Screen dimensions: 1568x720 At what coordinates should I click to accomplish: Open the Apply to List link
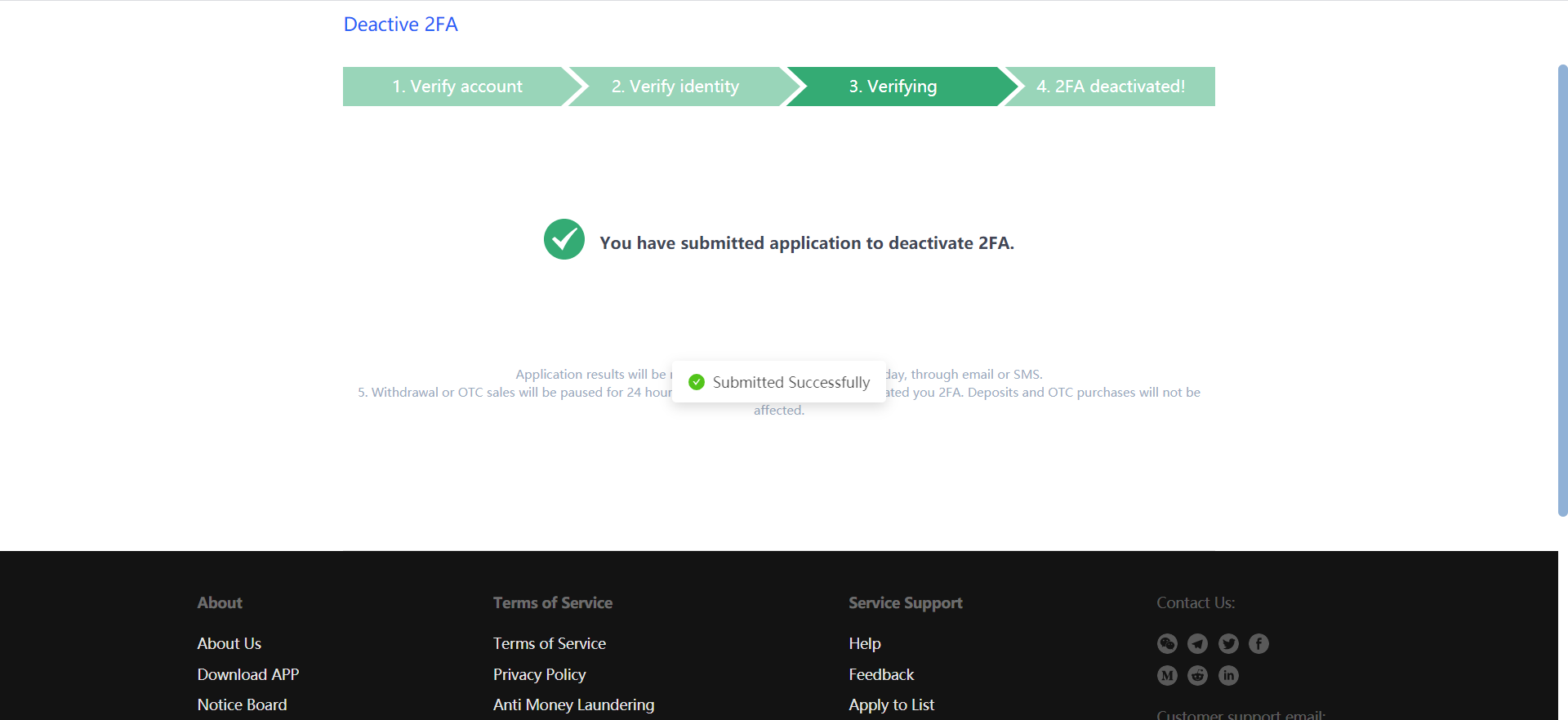891,704
